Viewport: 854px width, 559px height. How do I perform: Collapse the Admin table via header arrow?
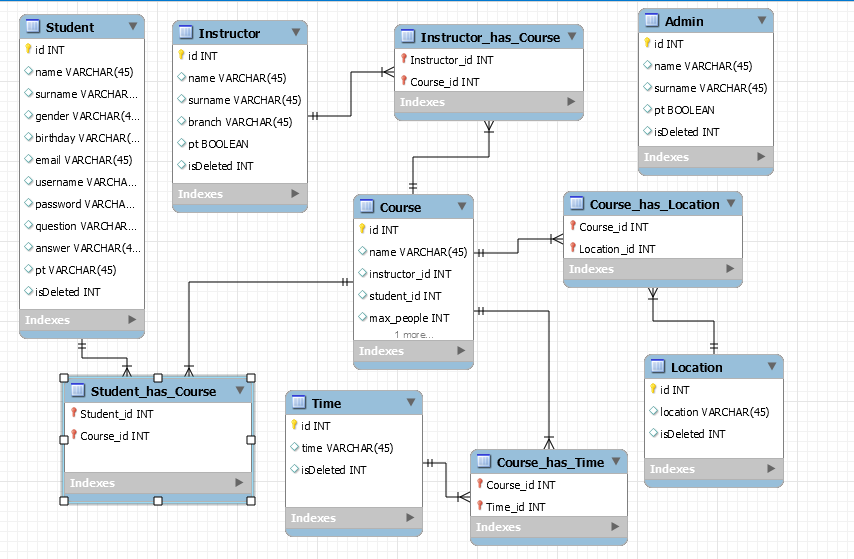point(762,20)
